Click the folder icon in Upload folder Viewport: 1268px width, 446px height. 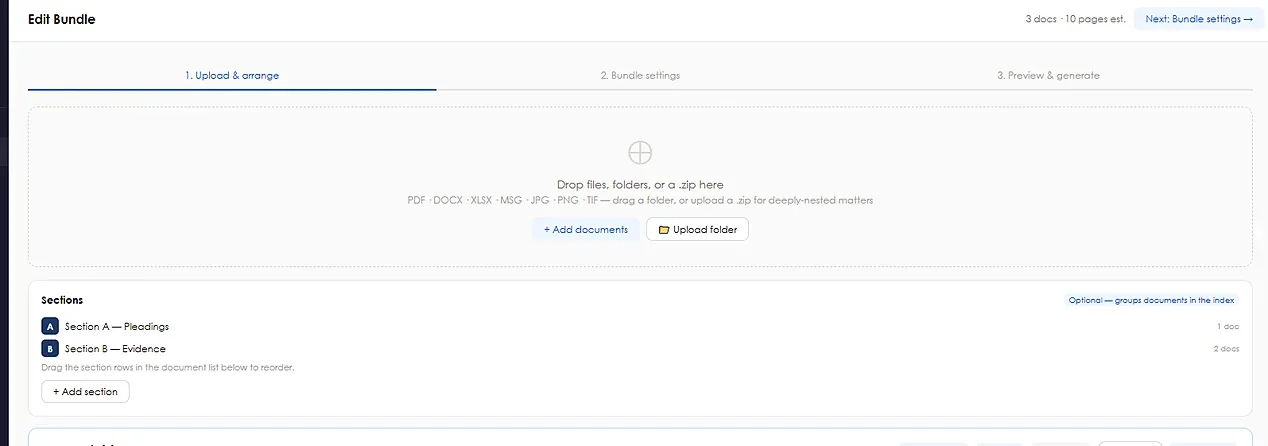pos(664,230)
